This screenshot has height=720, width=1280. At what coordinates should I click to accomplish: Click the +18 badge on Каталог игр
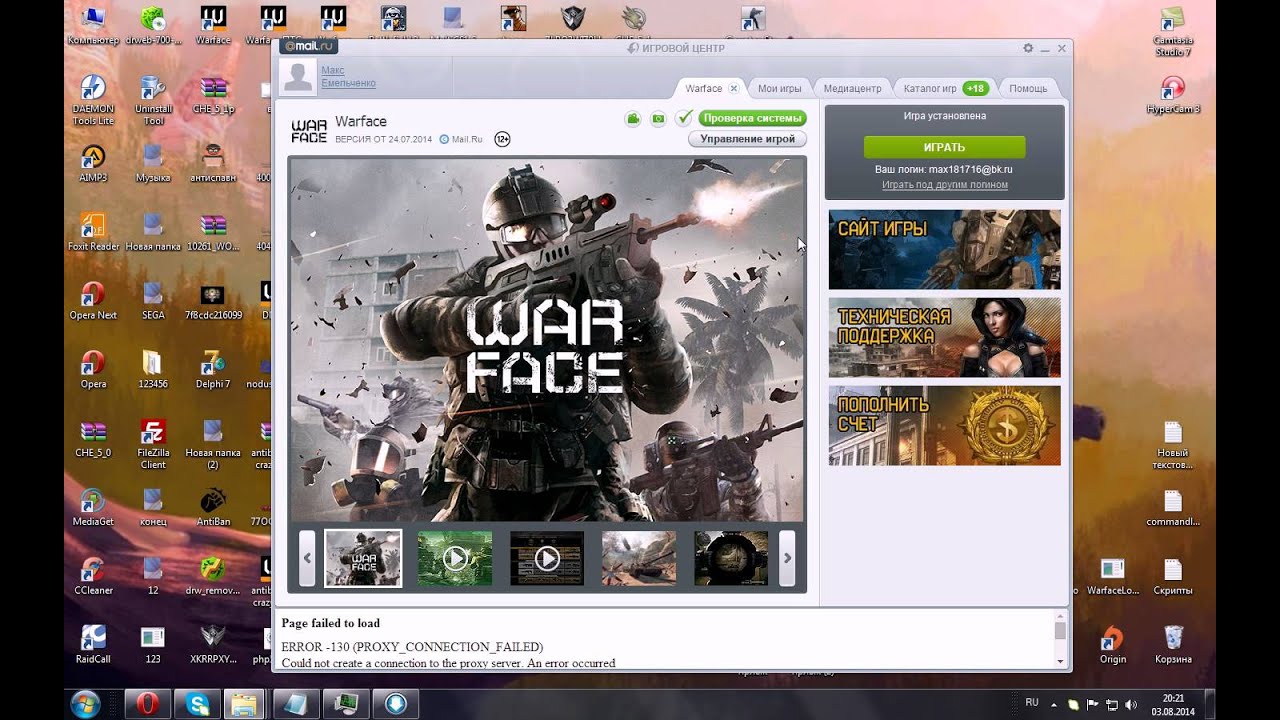click(x=976, y=88)
